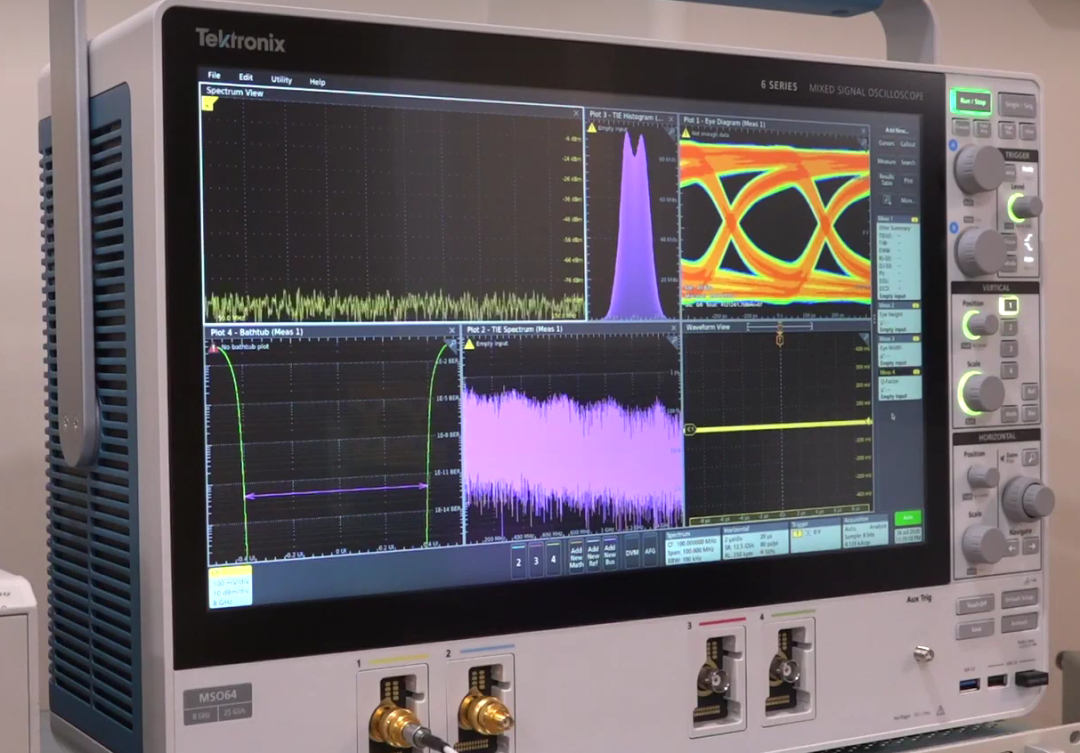The height and width of the screenshot is (753, 1080).
Task: Open the Edit menu
Action: point(246,77)
